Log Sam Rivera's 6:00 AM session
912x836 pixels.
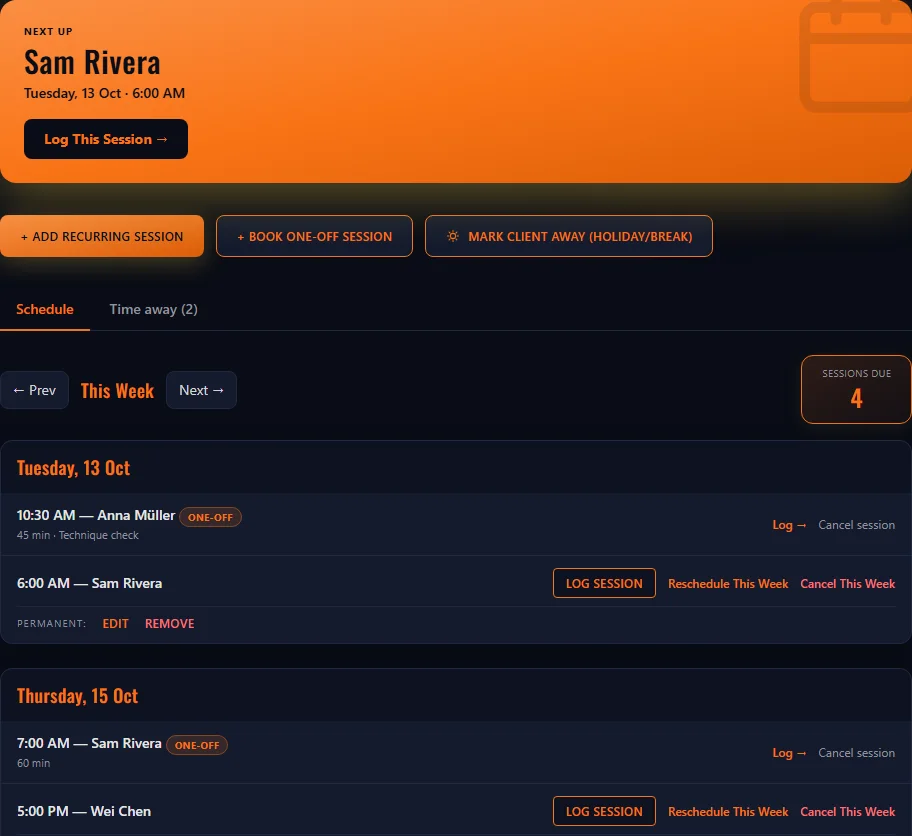[x=604, y=584]
